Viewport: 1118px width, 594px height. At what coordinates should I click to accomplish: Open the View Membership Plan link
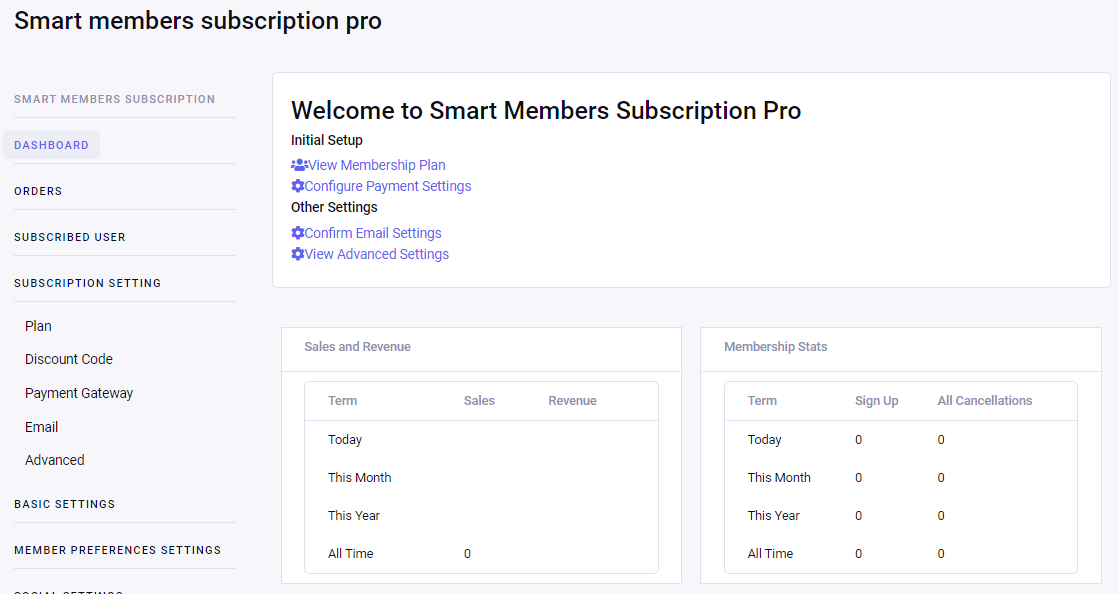click(x=377, y=165)
